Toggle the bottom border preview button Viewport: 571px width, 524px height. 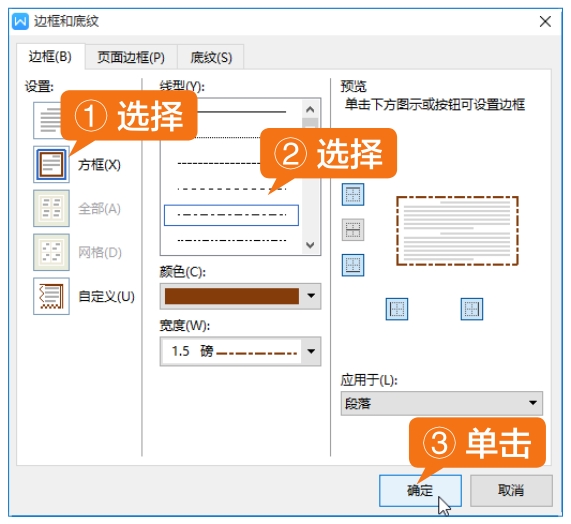(x=353, y=265)
